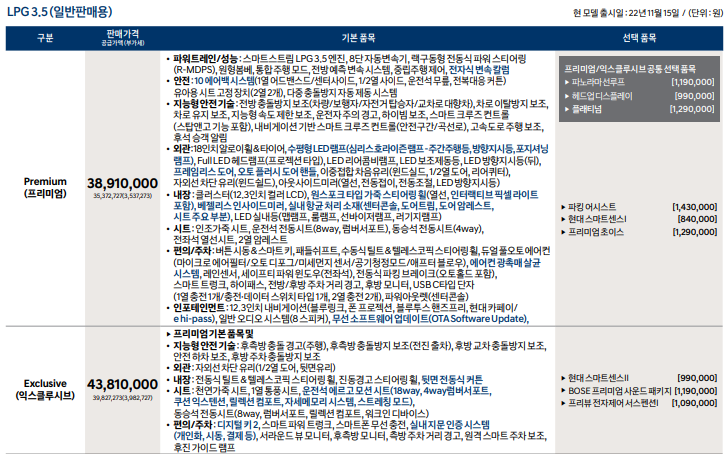The image size is (727, 454).
Task: Click the '시트' heading in Exclusive row
Action: tap(182, 390)
